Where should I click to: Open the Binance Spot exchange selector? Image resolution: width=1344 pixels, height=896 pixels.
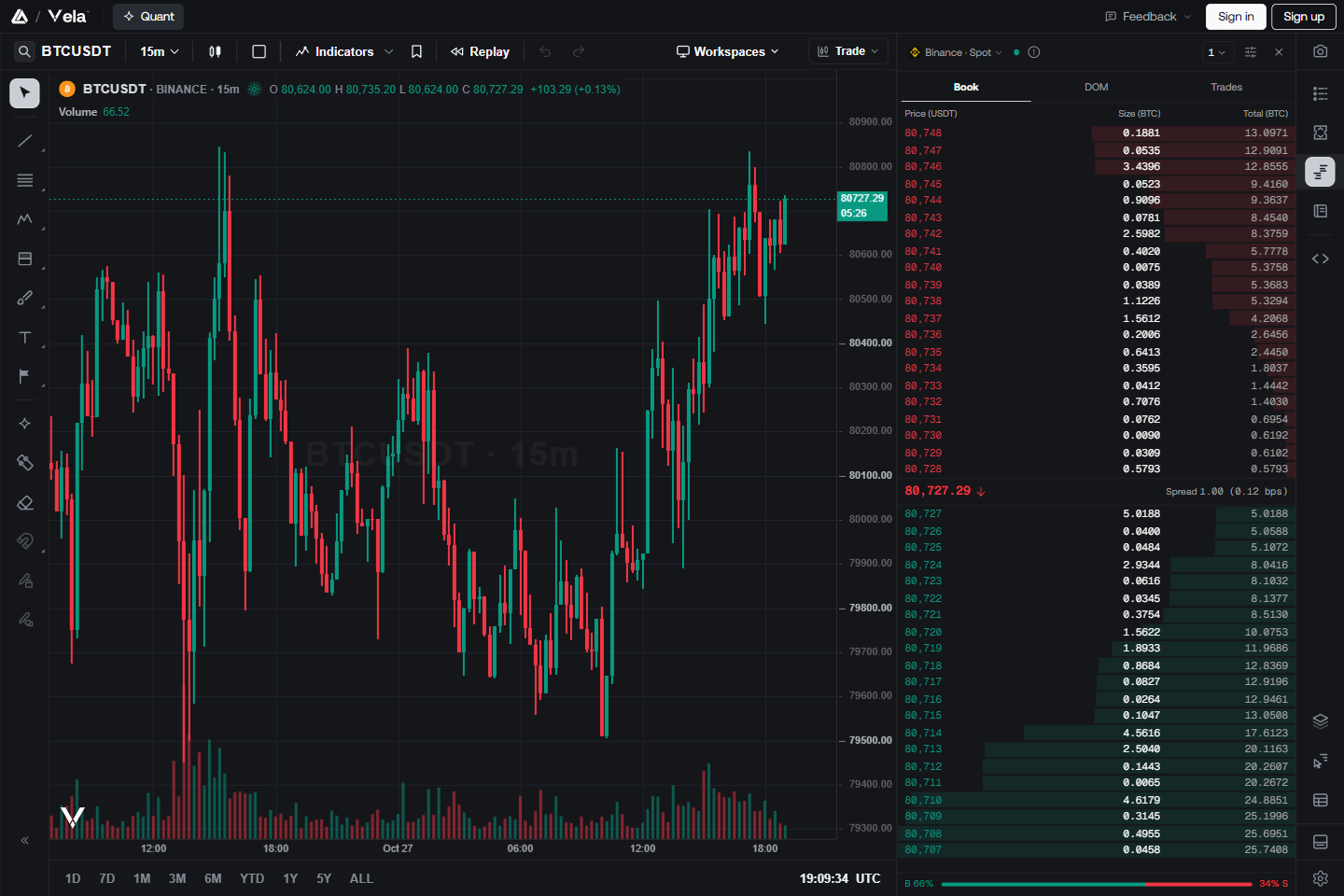click(x=956, y=52)
